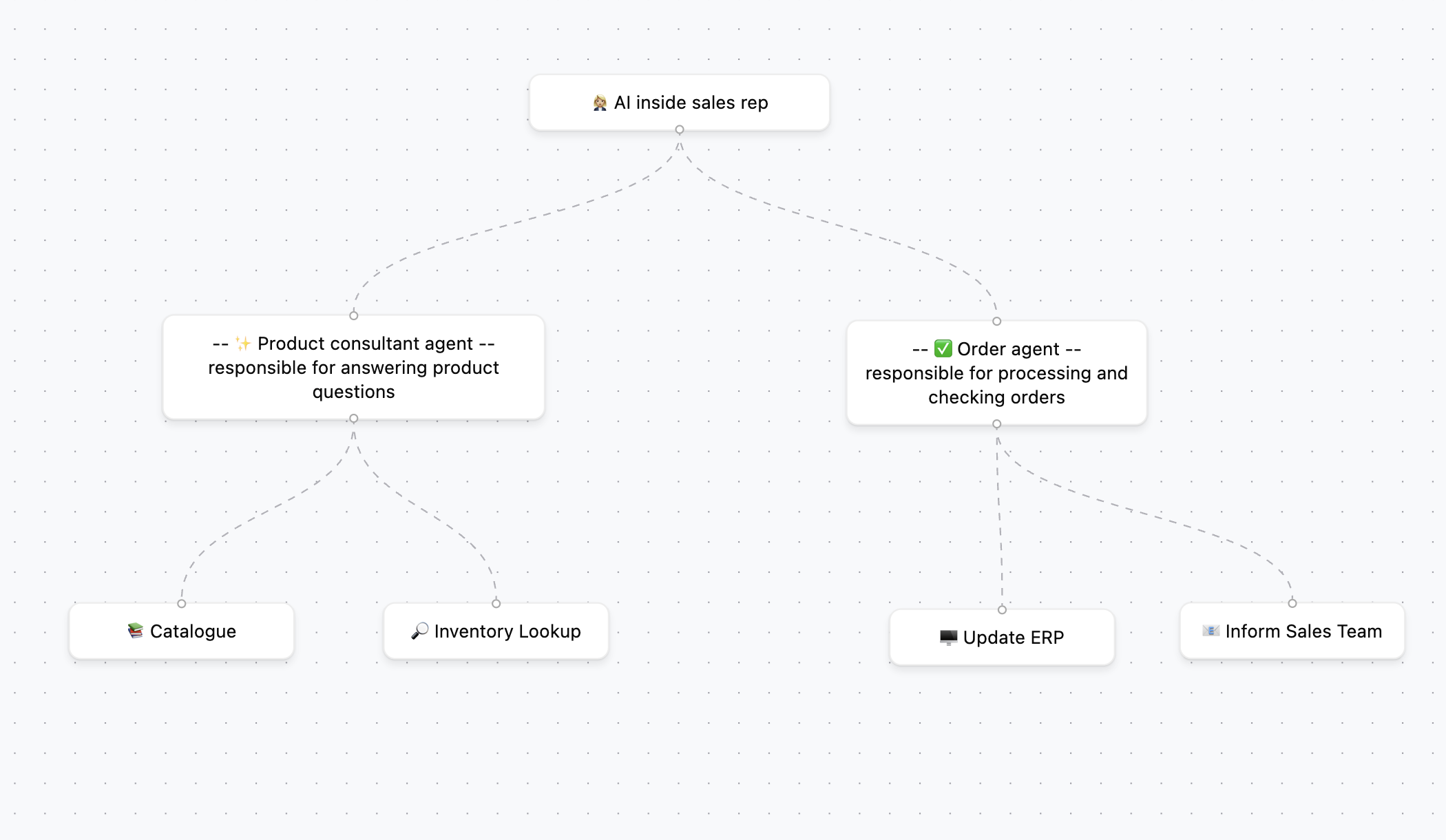The width and height of the screenshot is (1446, 840).
Task: Click the Inform Sales Team node label
Action: tap(1303, 631)
